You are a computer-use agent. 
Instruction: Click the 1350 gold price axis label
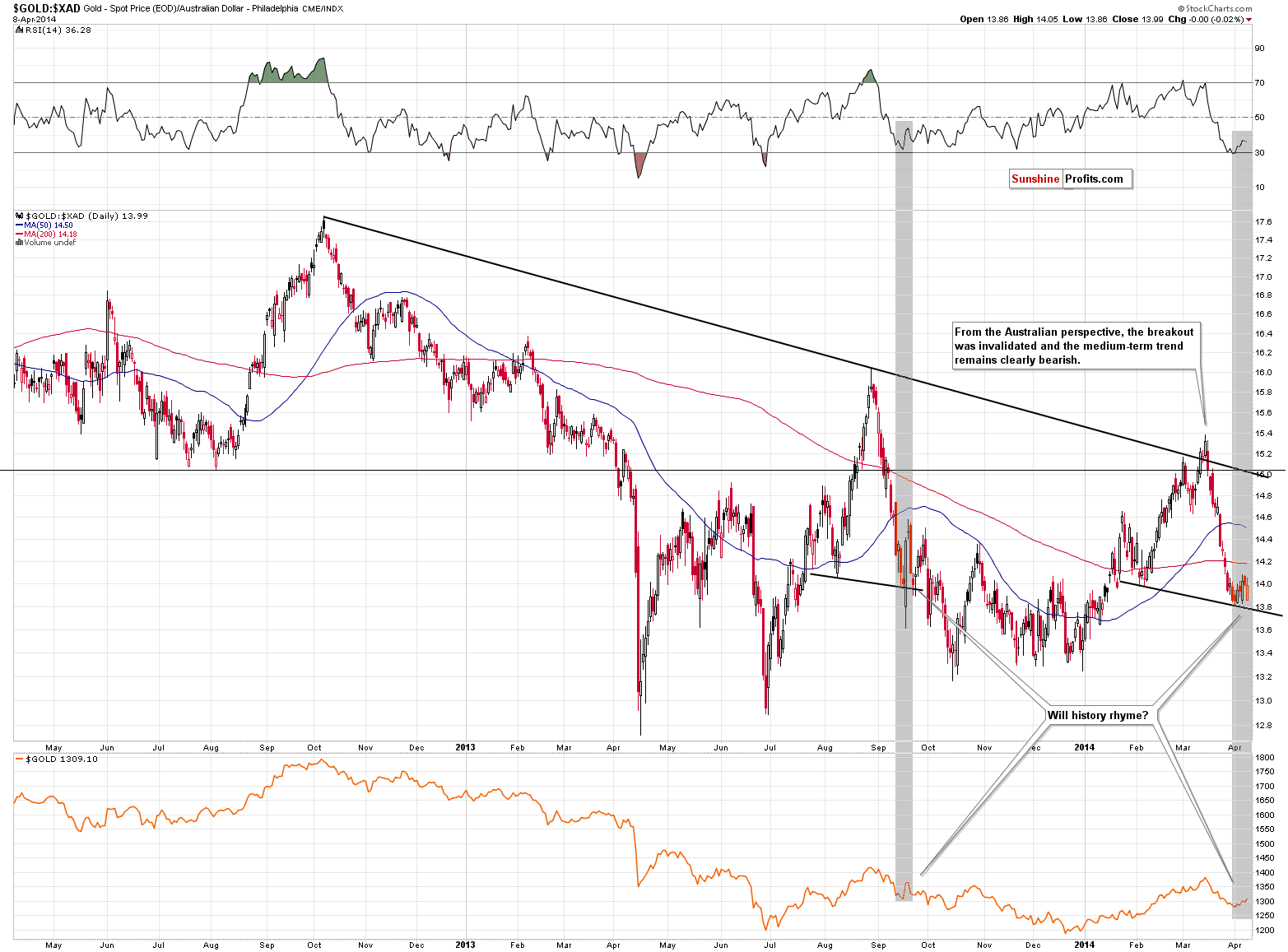pos(1265,887)
